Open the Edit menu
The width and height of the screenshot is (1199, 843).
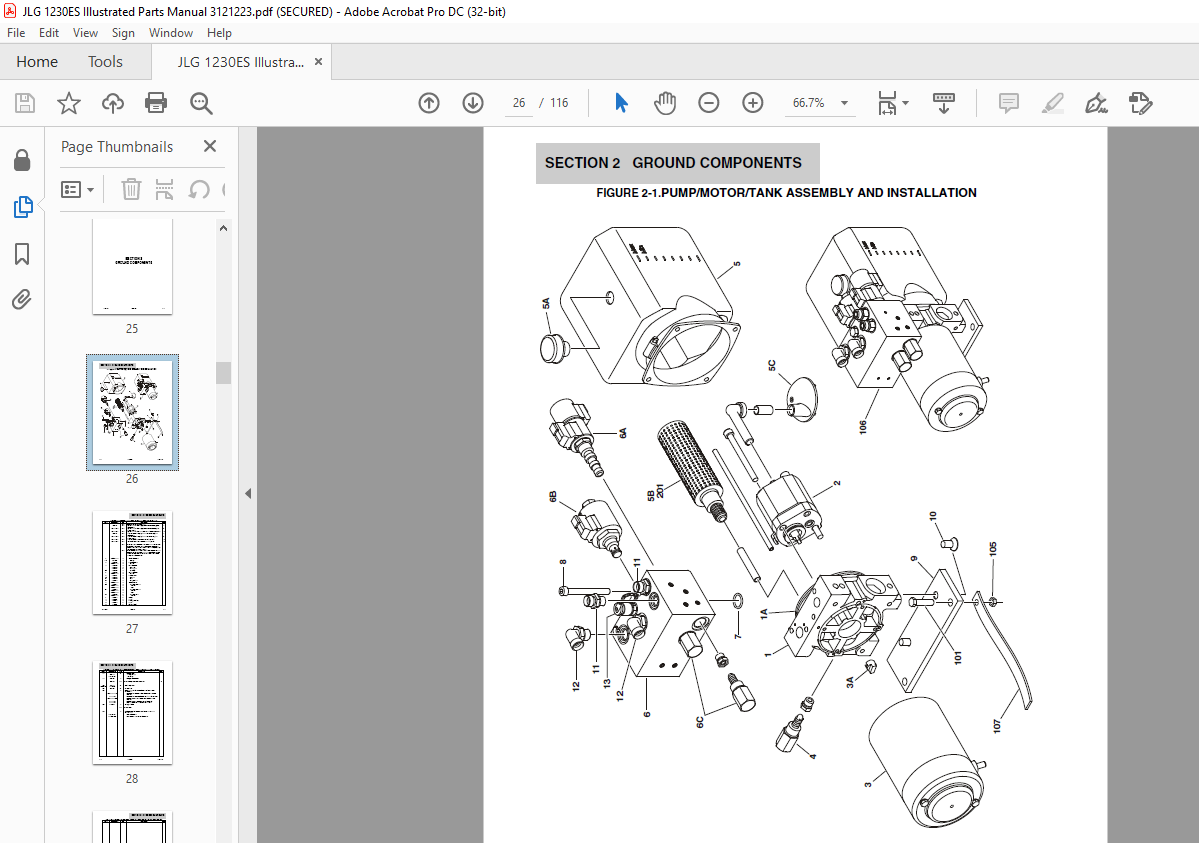[49, 33]
